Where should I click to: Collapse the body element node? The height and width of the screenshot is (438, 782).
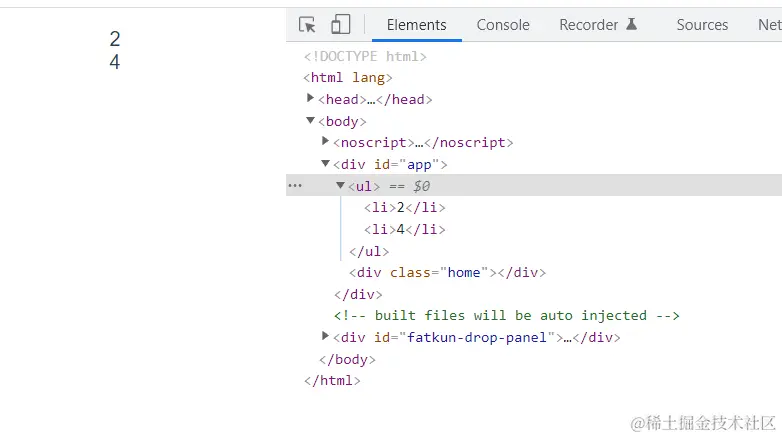[310, 120]
